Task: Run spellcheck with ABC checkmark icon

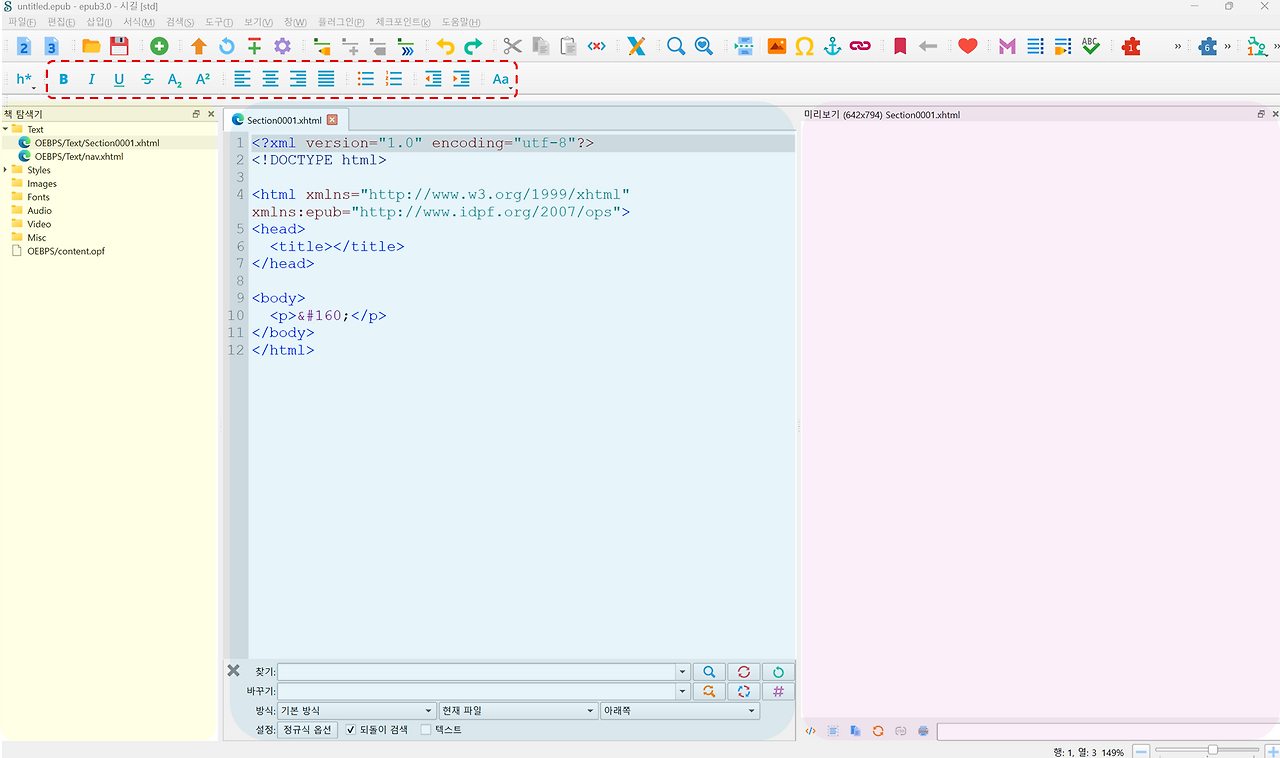Action: click(1090, 46)
